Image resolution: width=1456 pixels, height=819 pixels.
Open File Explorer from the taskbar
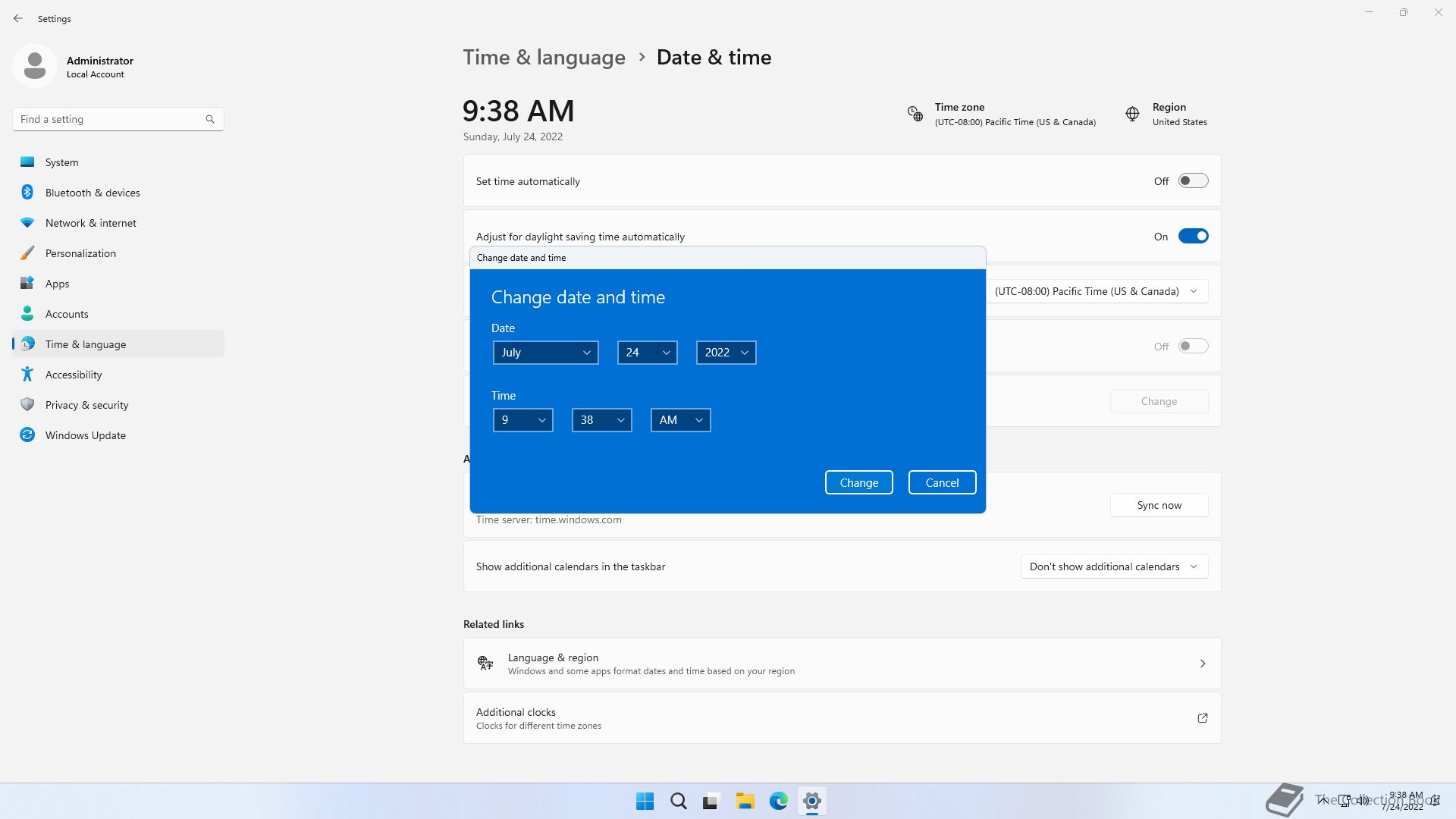click(x=745, y=801)
